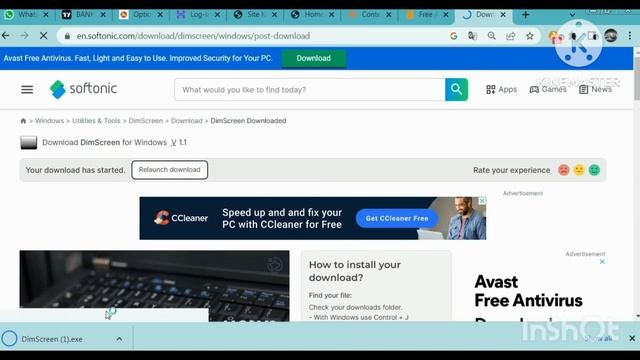The image size is (640, 360).
Task: Focus the Softonic search field
Action: 310,89
